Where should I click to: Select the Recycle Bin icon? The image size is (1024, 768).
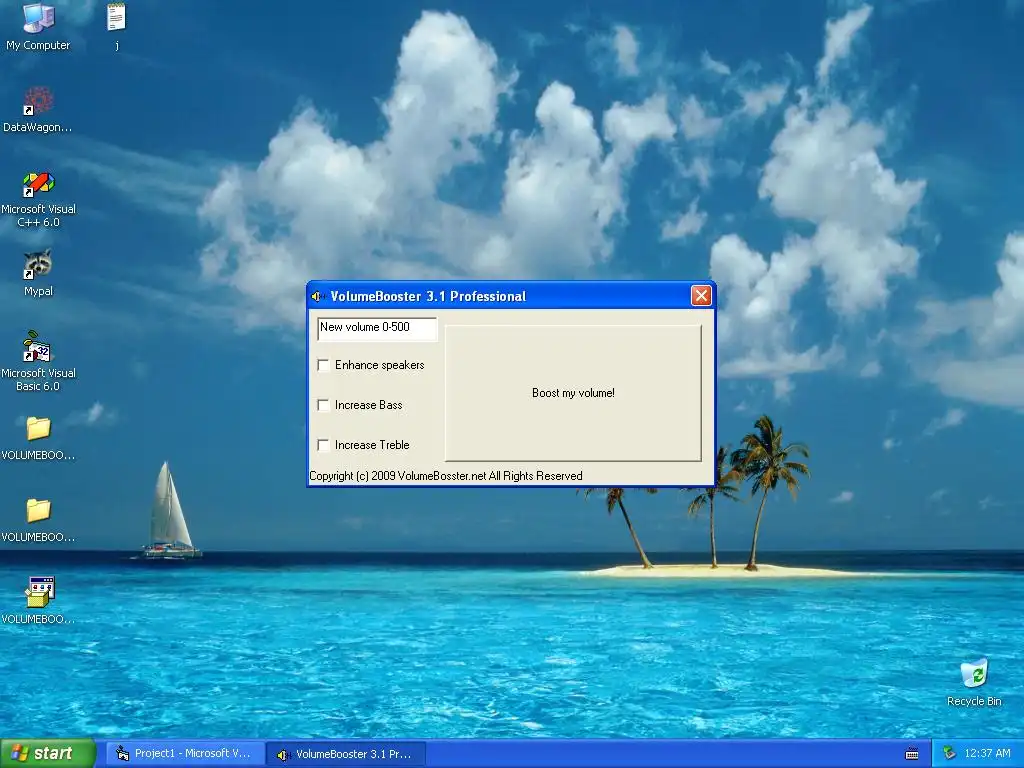[x=974, y=682]
